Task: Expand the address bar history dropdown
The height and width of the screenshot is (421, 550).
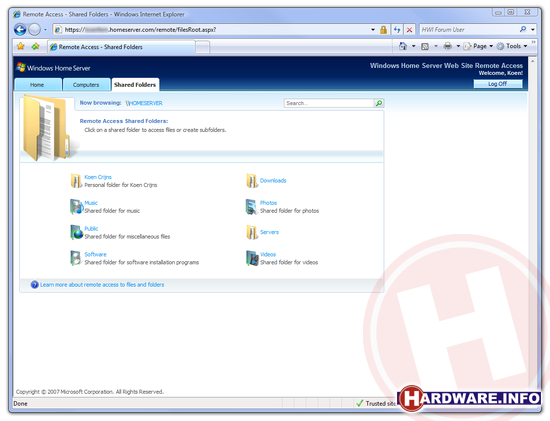Action: tap(373, 30)
